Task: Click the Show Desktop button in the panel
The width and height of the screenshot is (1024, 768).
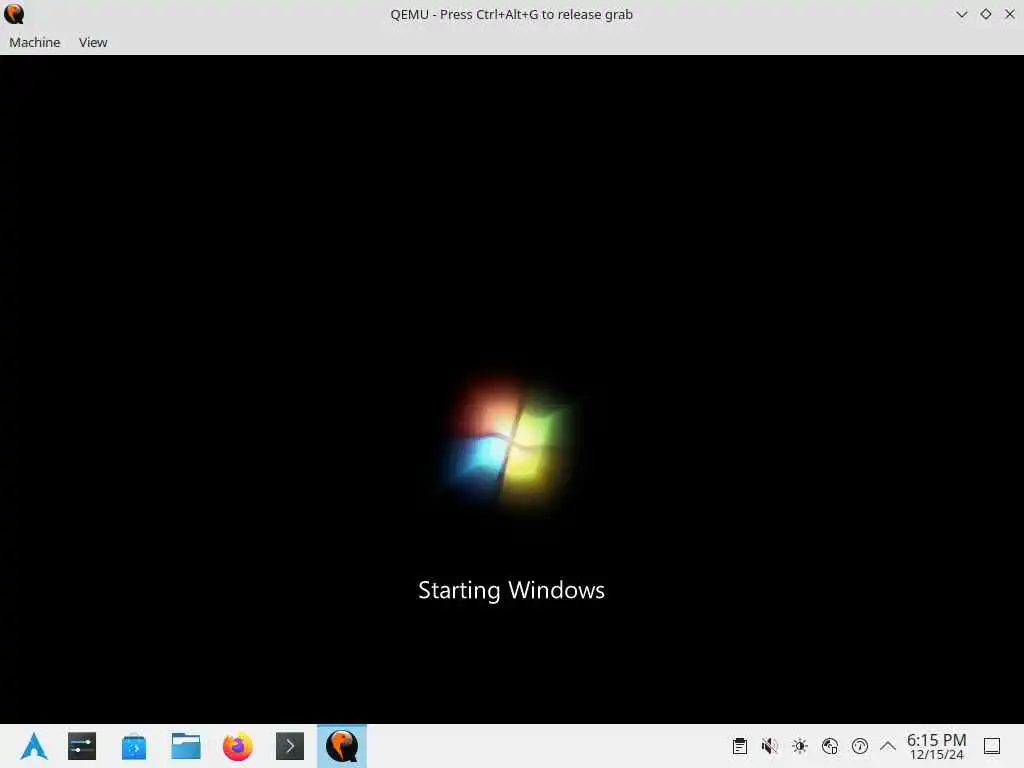Action: (x=992, y=746)
